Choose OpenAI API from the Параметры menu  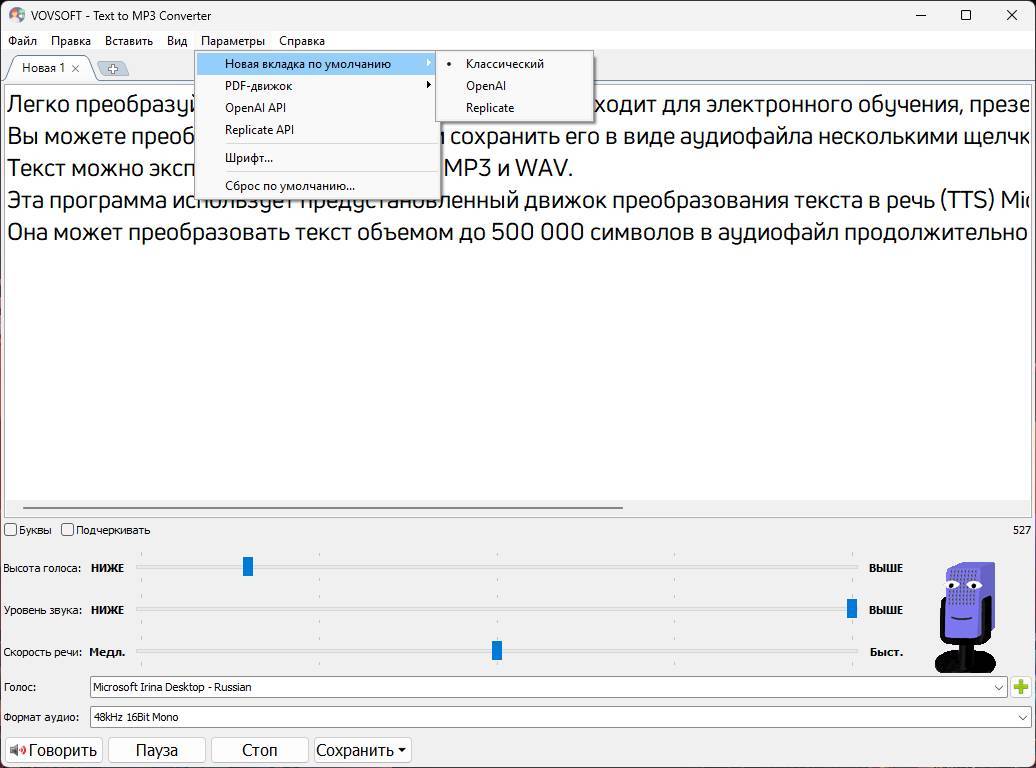255,108
